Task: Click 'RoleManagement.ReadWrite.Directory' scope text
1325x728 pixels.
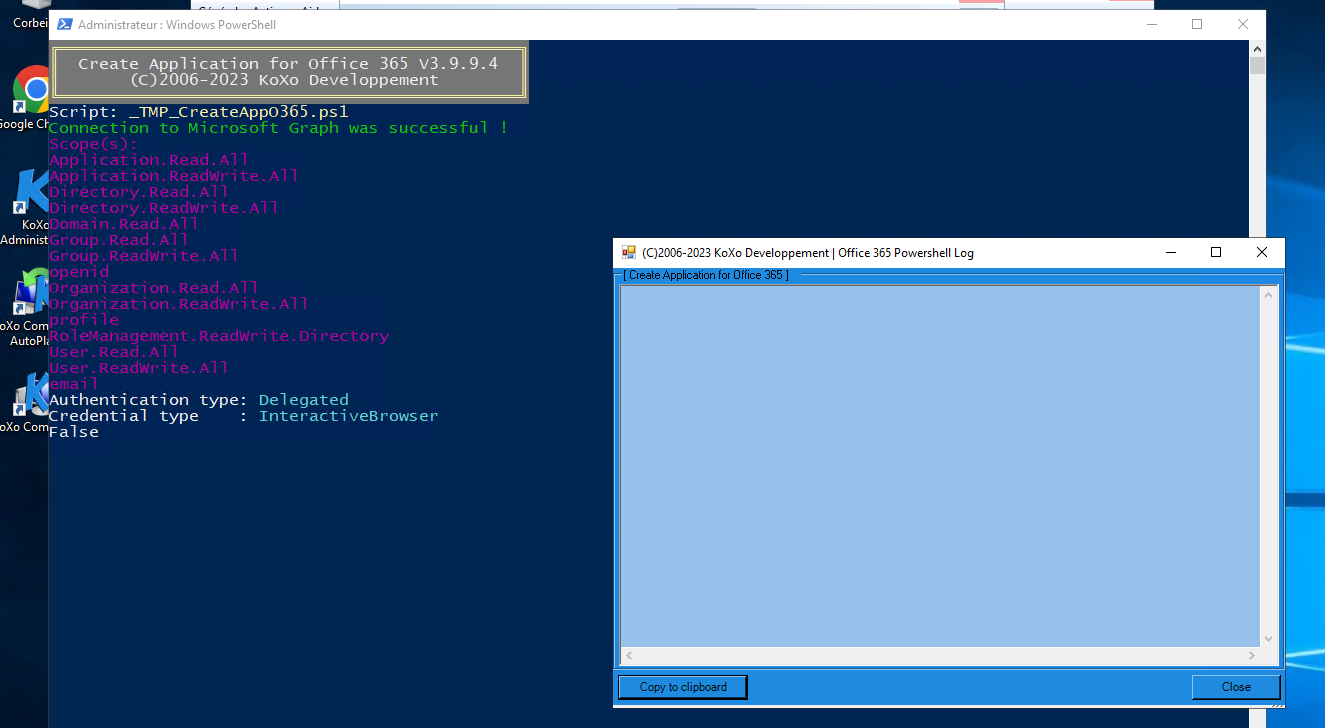Action: pyautogui.click(x=219, y=336)
